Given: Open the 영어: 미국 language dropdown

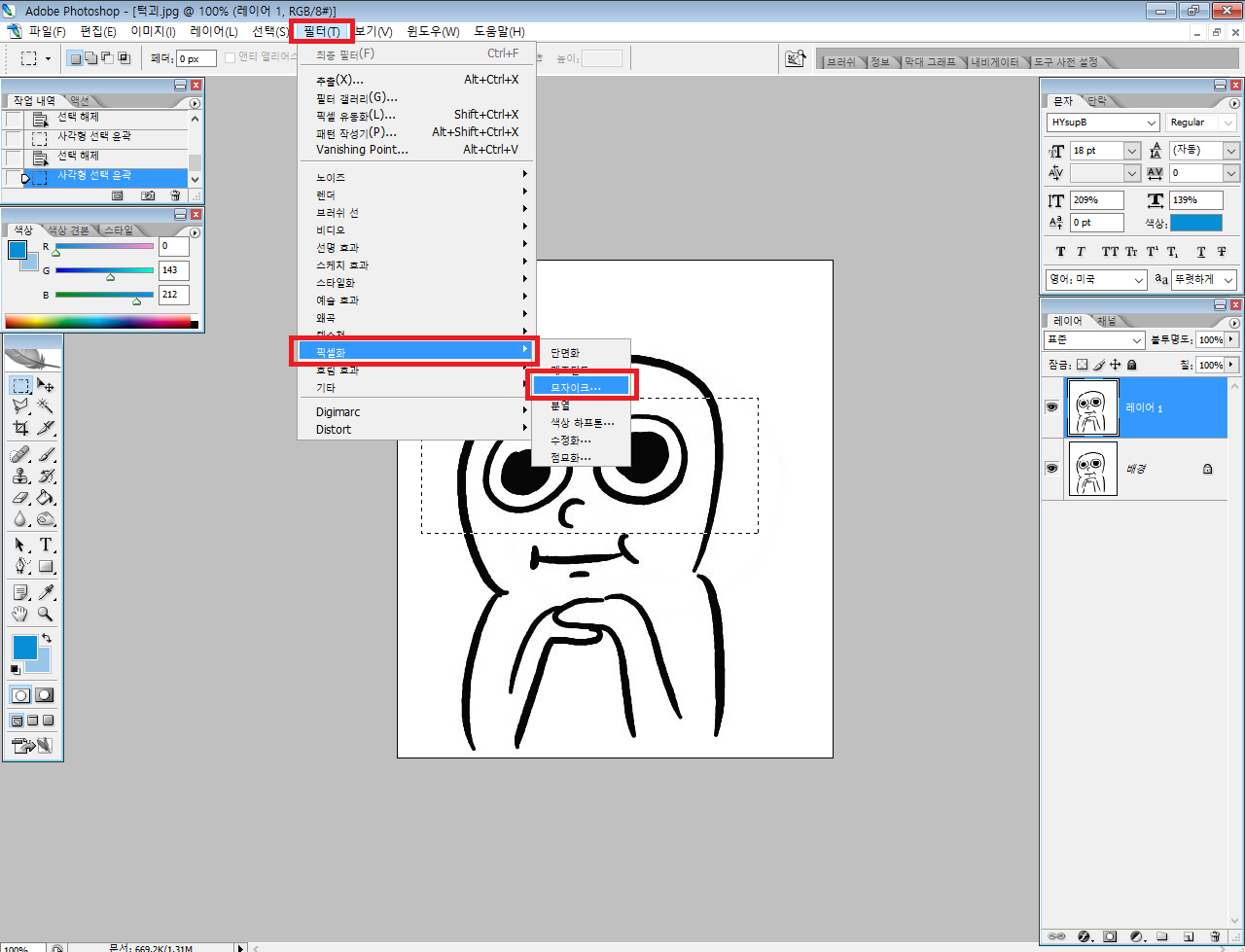Looking at the screenshot, I should coord(1140,279).
